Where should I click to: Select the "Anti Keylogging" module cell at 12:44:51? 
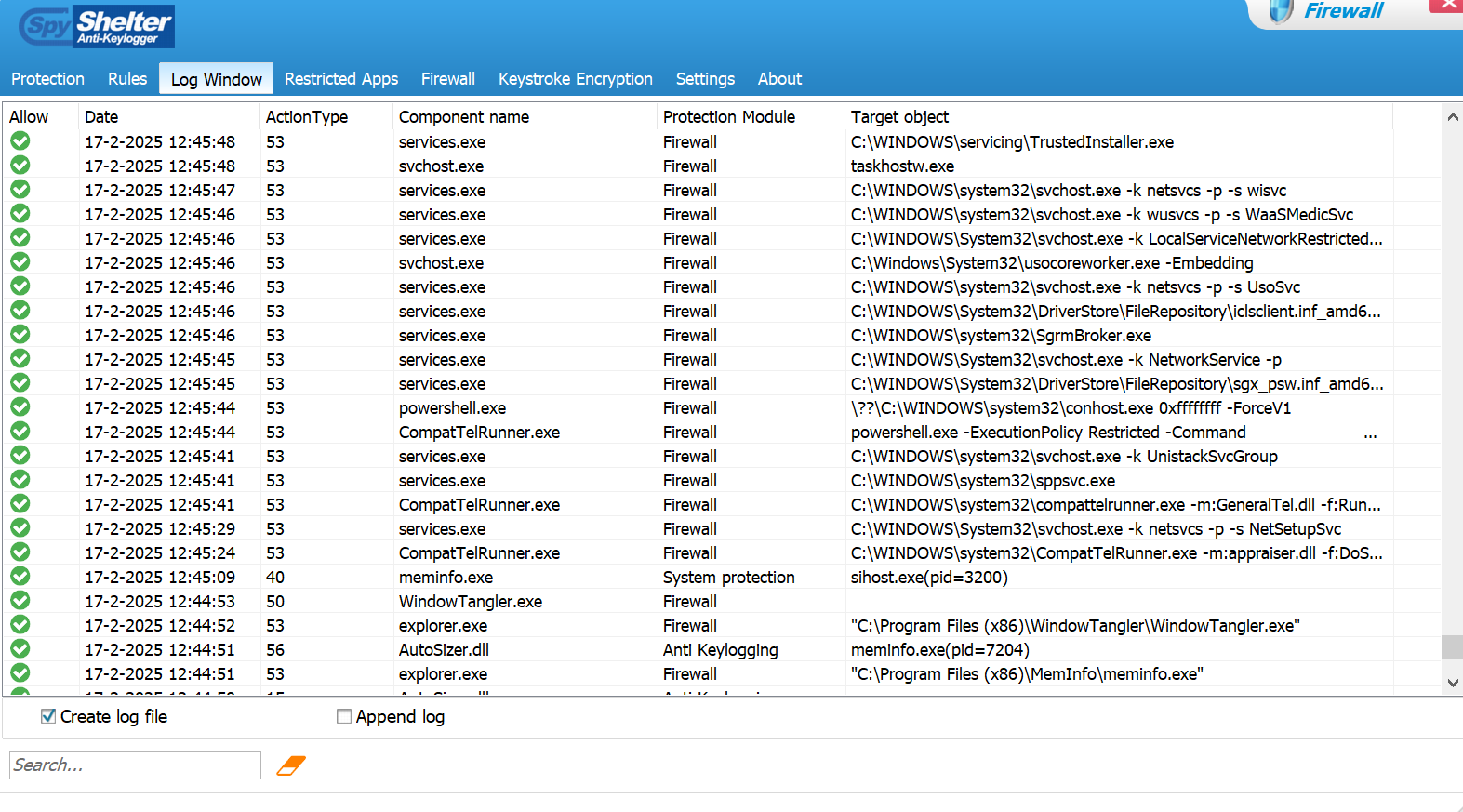coord(720,649)
